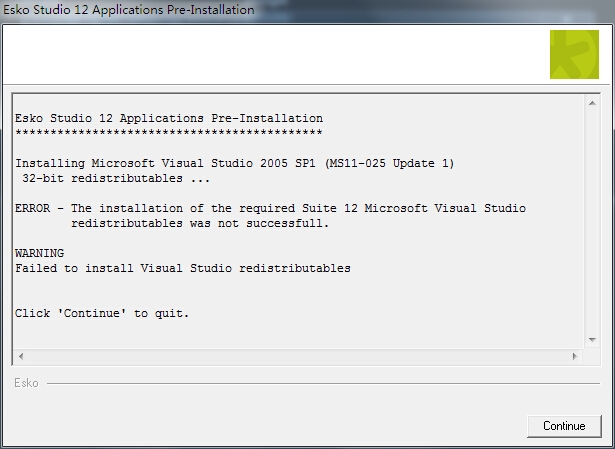Viewport: 615px width, 449px height.
Task: Click the 'Failed to install Visual Studio redistributables' line
Action: pyautogui.click(x=183, y=268)
